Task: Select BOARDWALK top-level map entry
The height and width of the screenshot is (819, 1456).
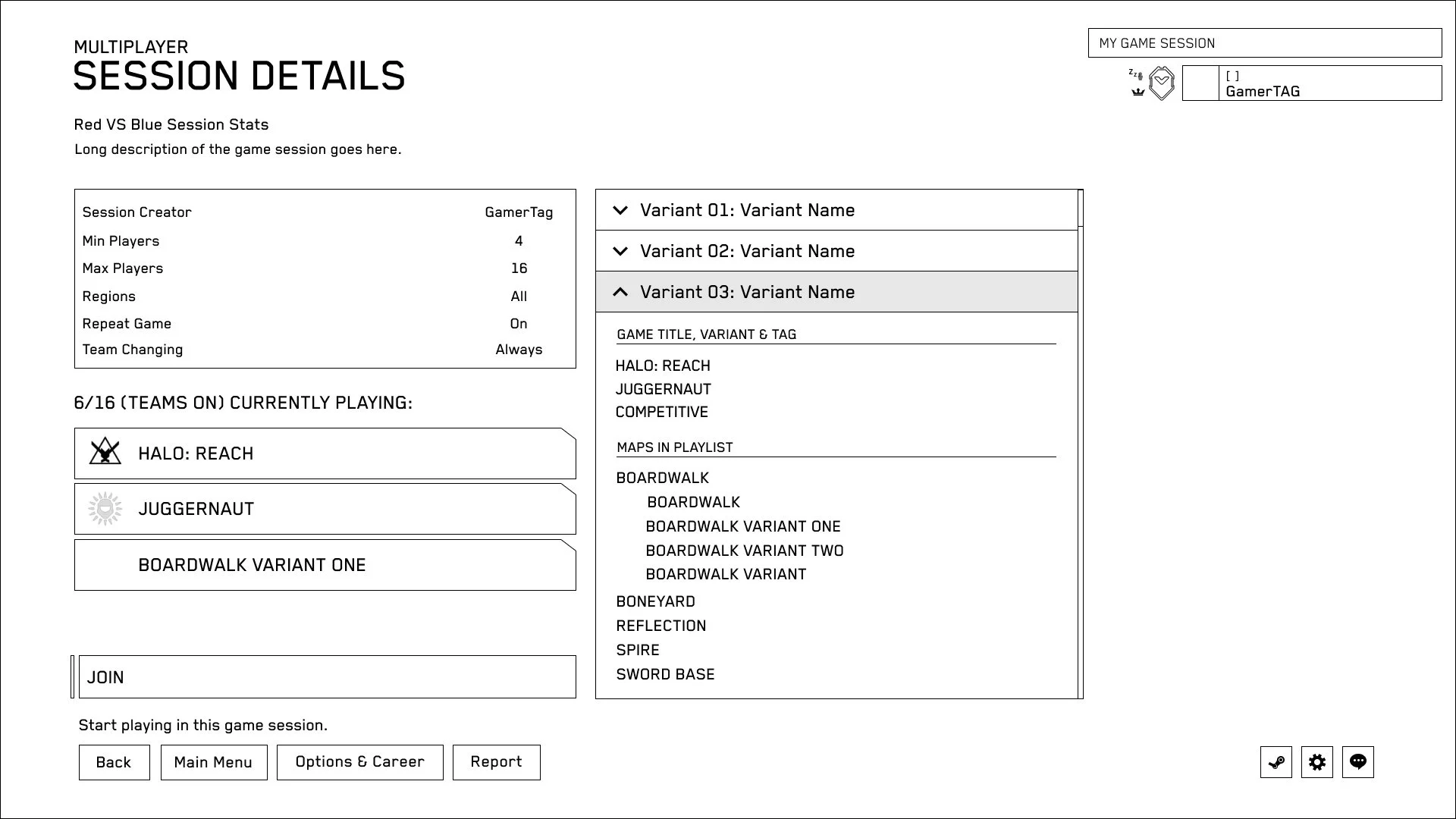Action: (x=663, y=478)
